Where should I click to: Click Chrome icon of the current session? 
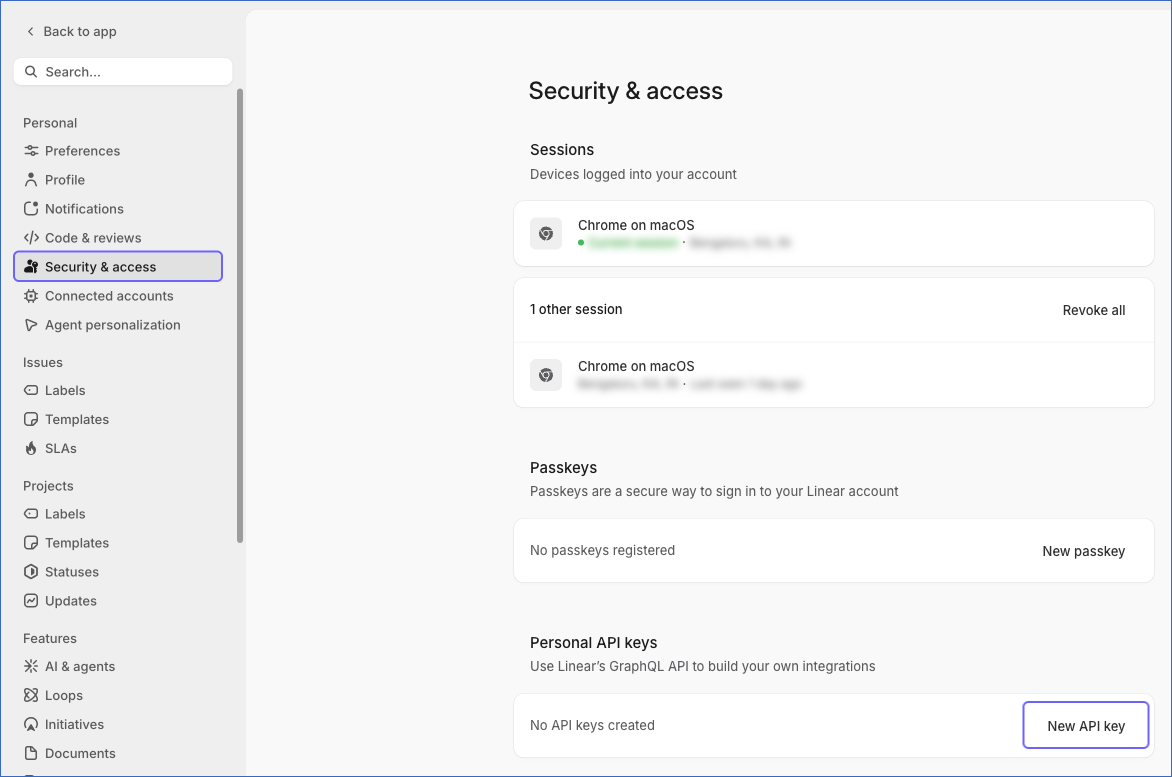pos(546,234)
